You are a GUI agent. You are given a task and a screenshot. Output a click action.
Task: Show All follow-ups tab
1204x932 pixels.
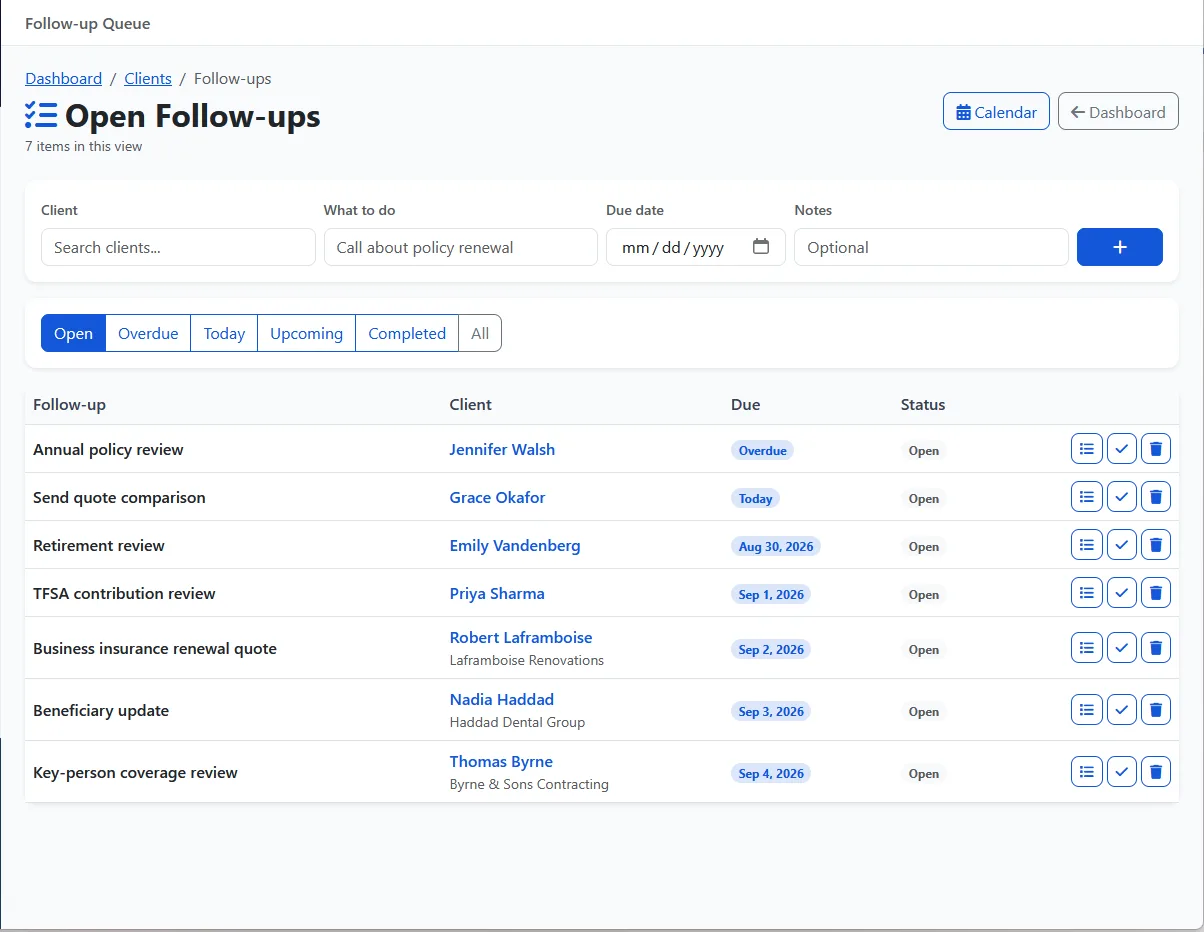480,333
